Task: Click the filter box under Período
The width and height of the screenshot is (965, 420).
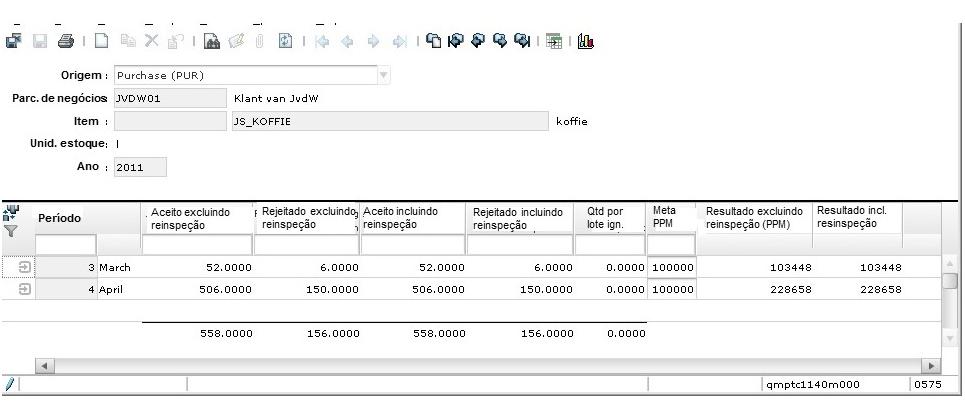Action: [x=66, y=245]
